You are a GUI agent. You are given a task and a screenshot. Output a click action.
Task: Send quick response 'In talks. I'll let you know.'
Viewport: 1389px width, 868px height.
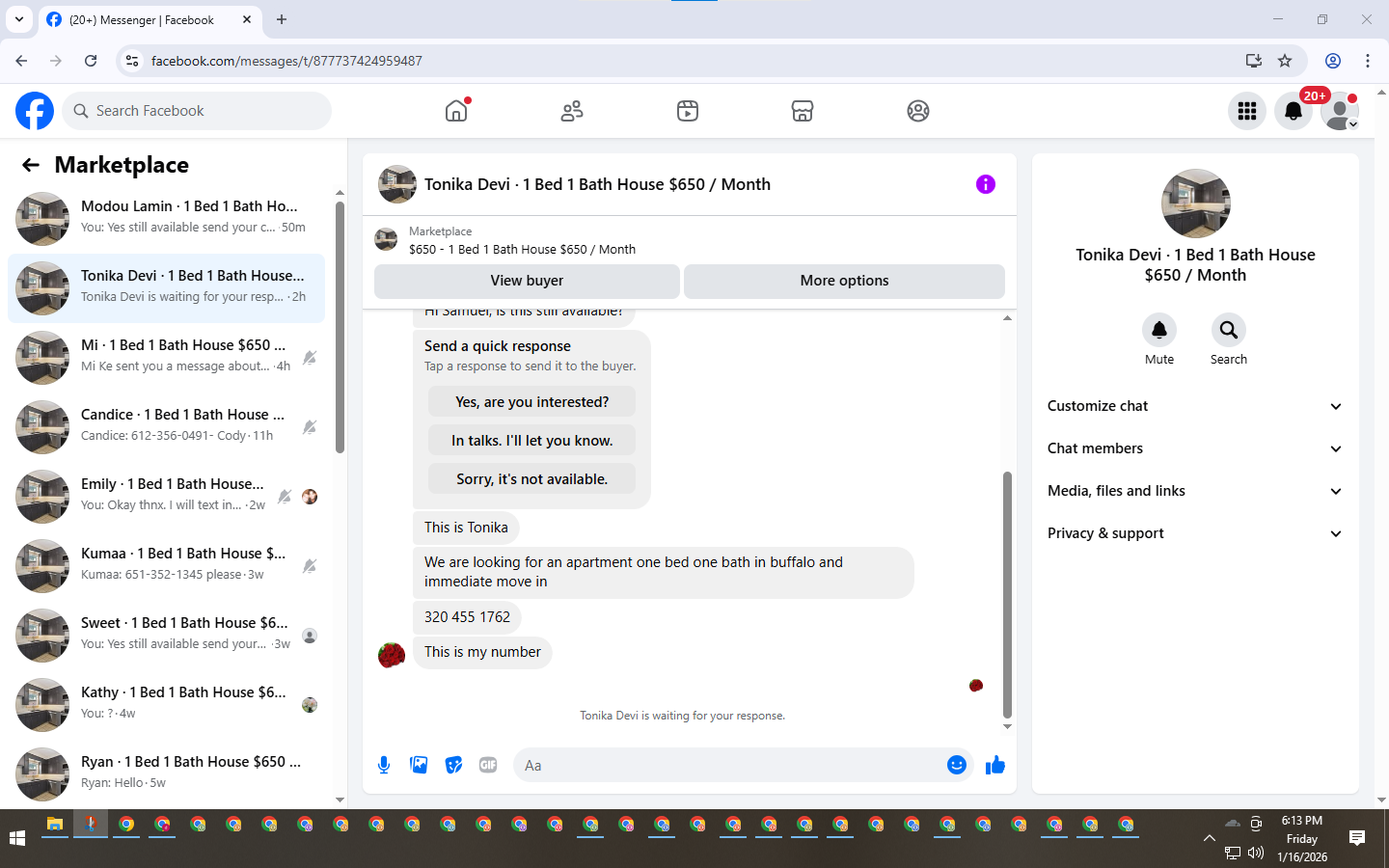coord(532,441)
